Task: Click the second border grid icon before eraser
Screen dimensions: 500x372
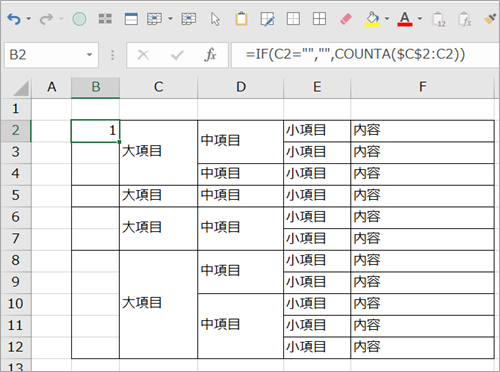Action: (x=319, y=19)
